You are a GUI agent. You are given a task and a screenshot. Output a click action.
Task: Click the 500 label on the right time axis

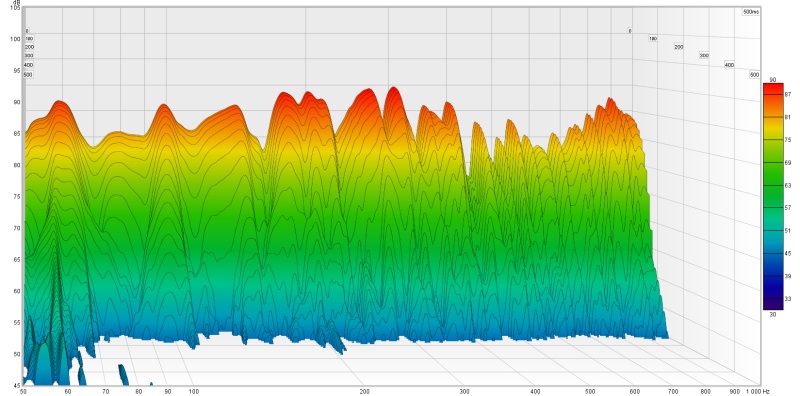pos(754,75)
